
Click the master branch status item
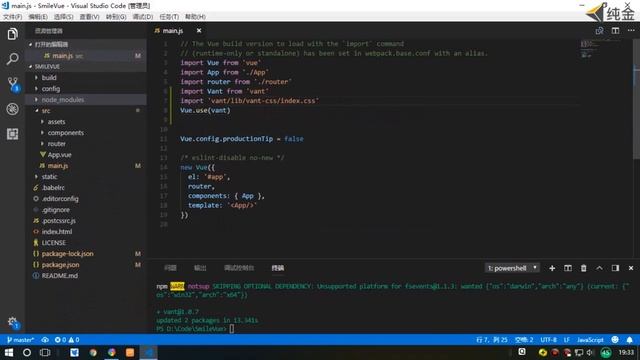pos(20,340)
